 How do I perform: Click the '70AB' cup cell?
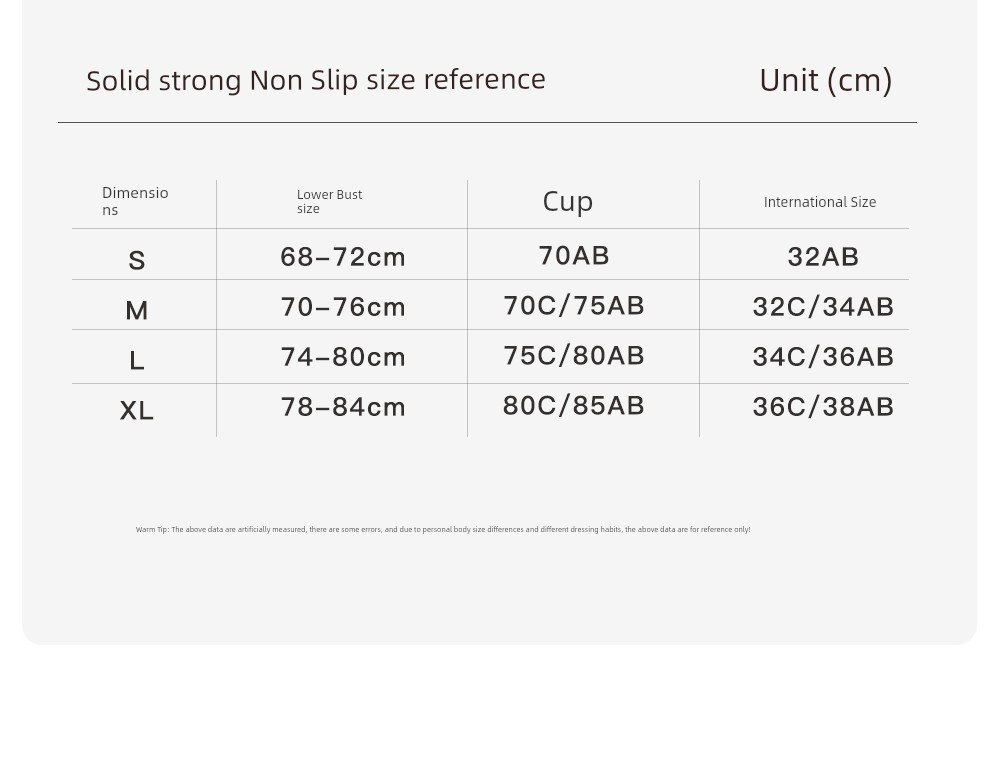[574, 255]
